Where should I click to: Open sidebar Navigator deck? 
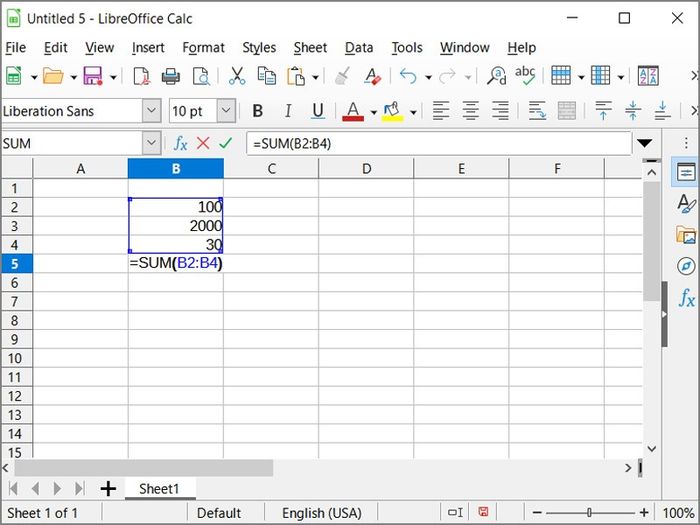point(686,267)
